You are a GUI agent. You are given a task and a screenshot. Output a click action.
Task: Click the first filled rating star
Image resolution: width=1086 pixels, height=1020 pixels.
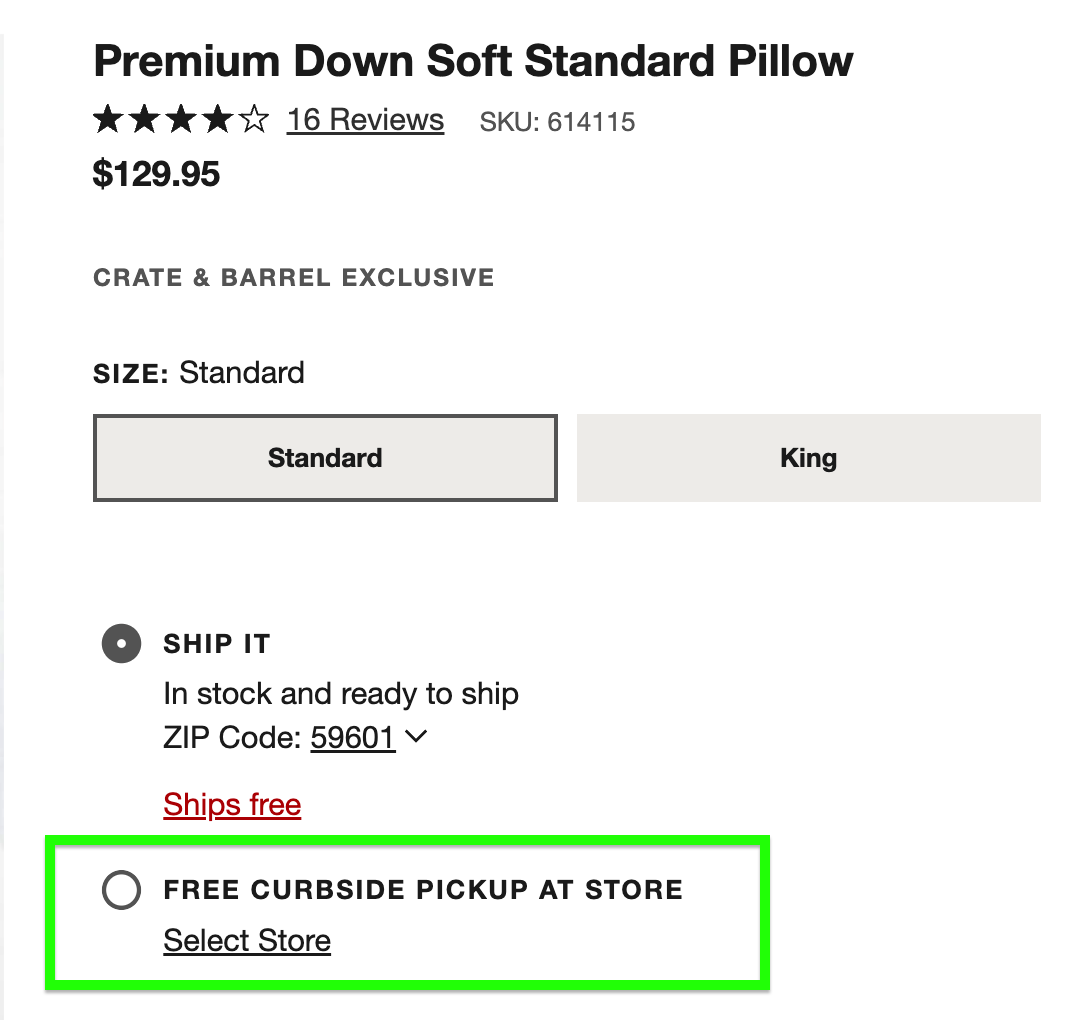108,121
